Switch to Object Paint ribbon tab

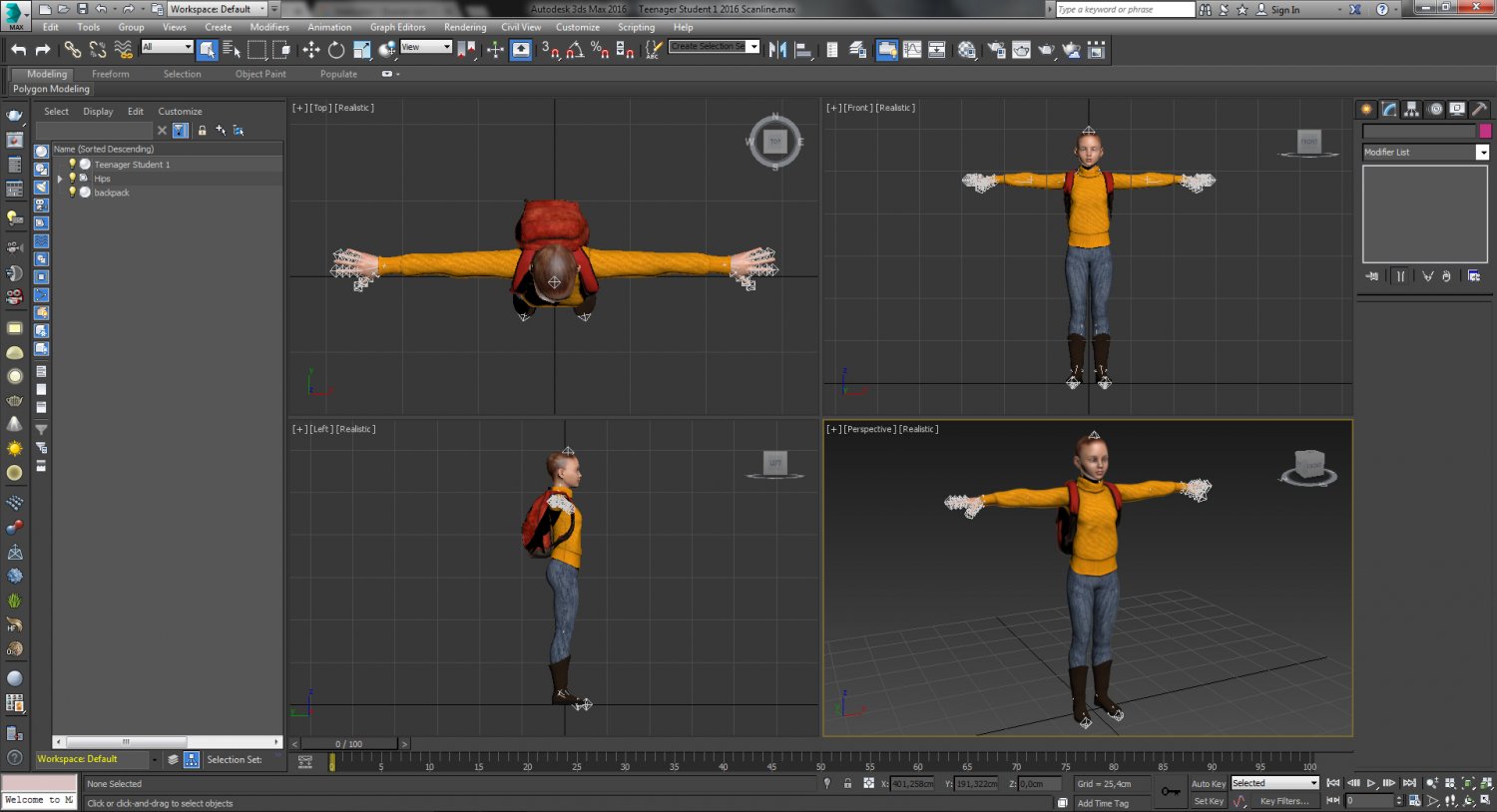260,74
